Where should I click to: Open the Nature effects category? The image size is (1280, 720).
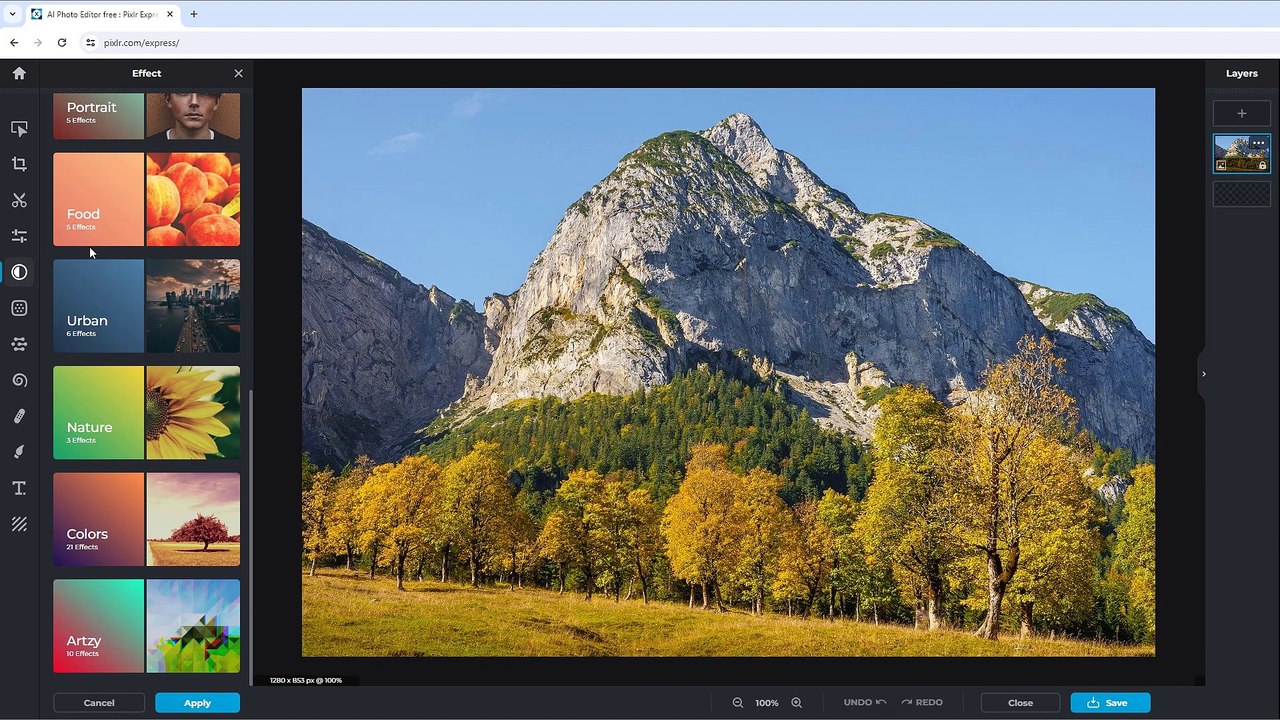[146, 413]
